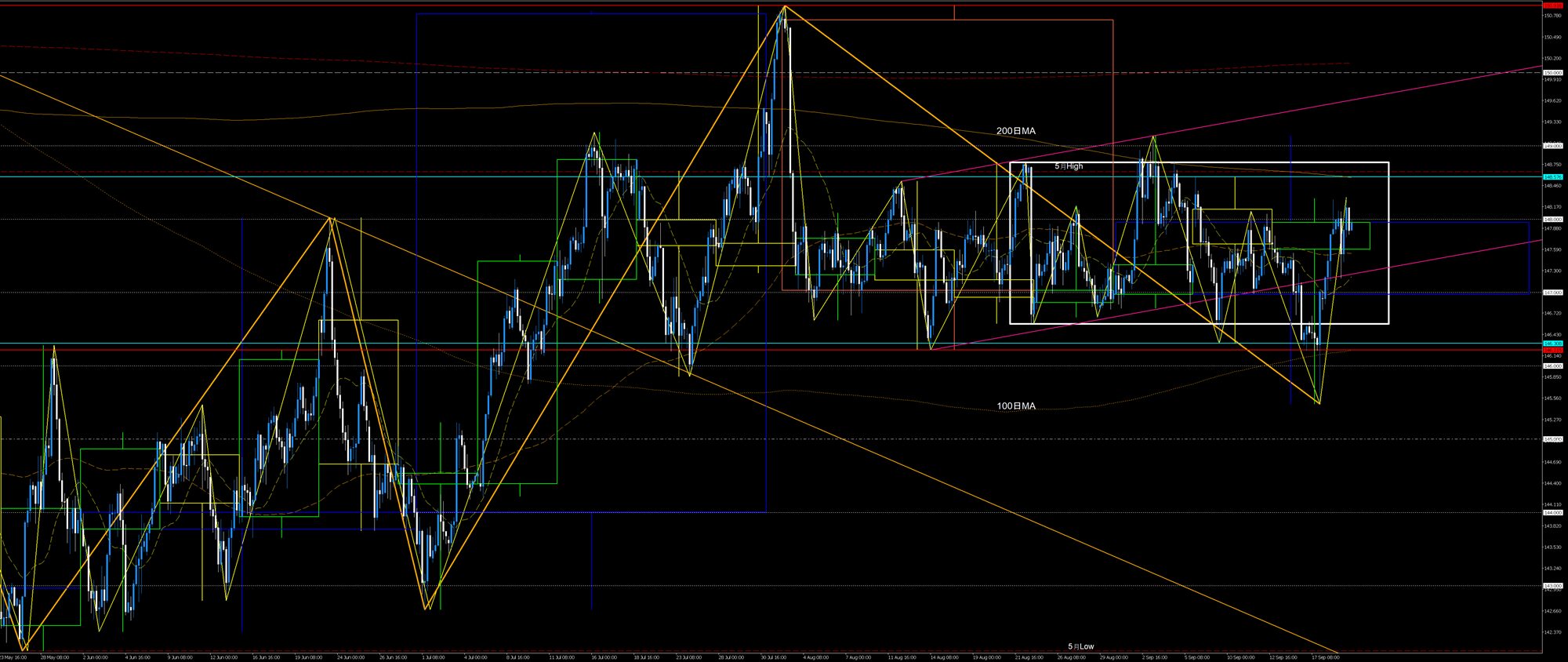This screenshot has width=1568, height=662.
Task: Click the 143.000 price level label
Action: click(1552, 586)
